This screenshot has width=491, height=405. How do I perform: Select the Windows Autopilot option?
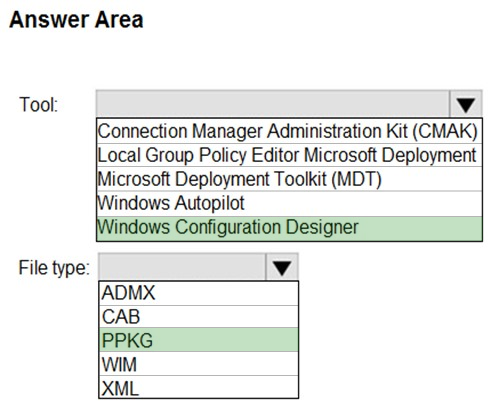pyautogui.click(x=289, y=203)
